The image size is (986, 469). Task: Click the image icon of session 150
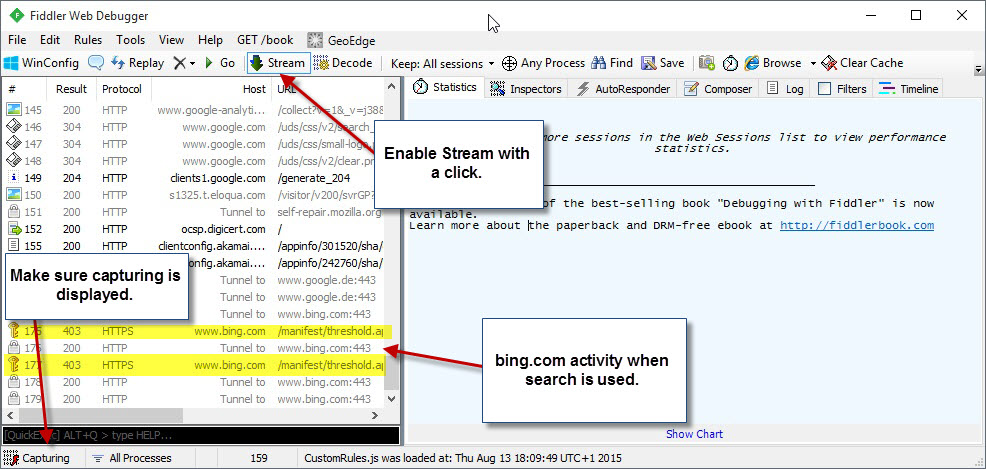pyautogui.click(x=13, y=195)
